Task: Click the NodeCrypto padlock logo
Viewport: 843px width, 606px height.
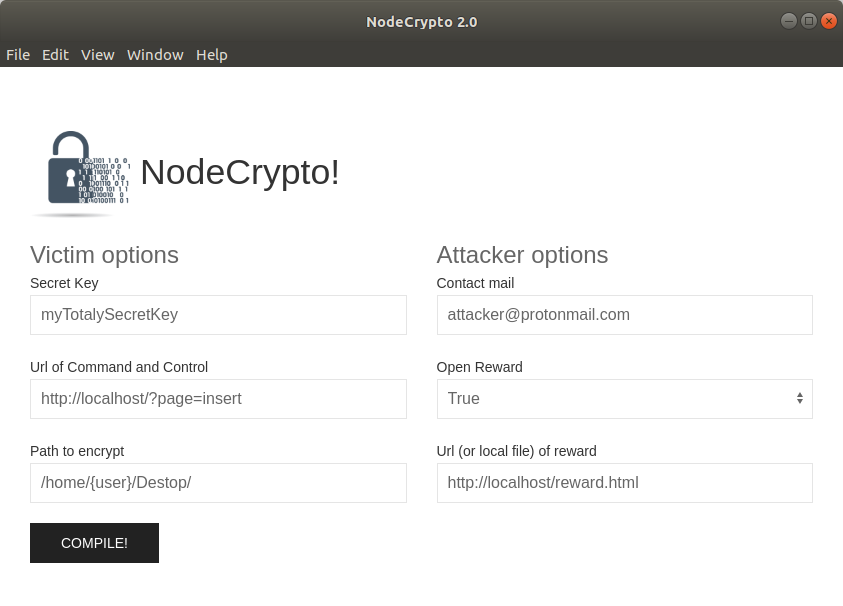Action: 80,172
